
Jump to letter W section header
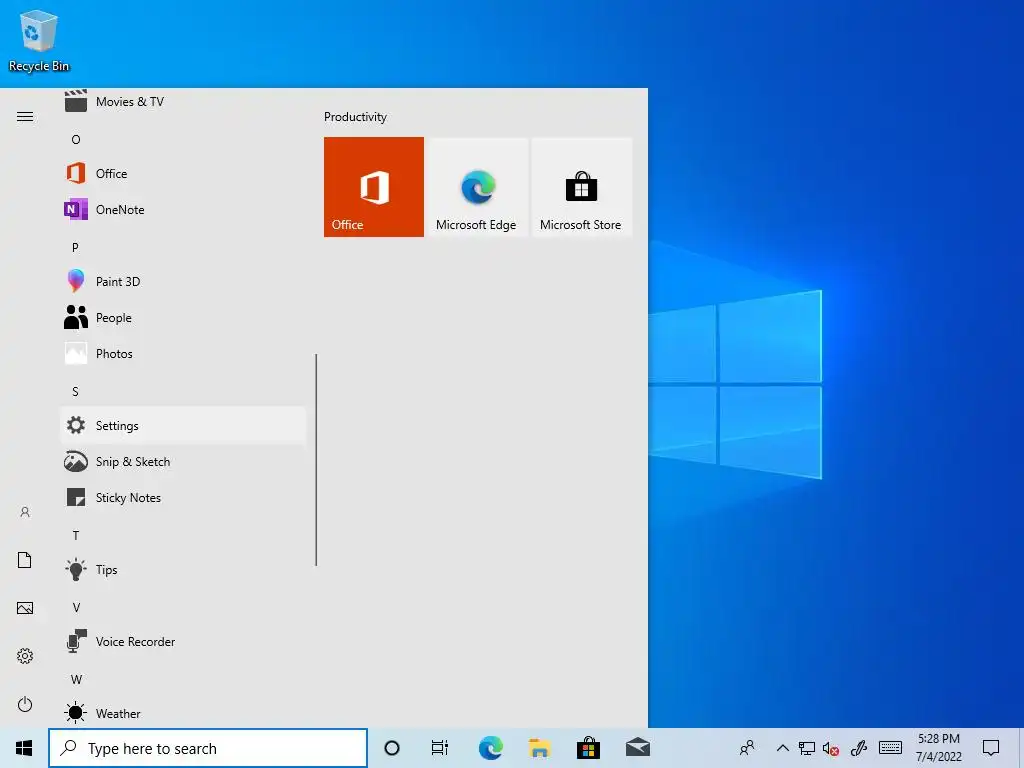coord(76,679)
